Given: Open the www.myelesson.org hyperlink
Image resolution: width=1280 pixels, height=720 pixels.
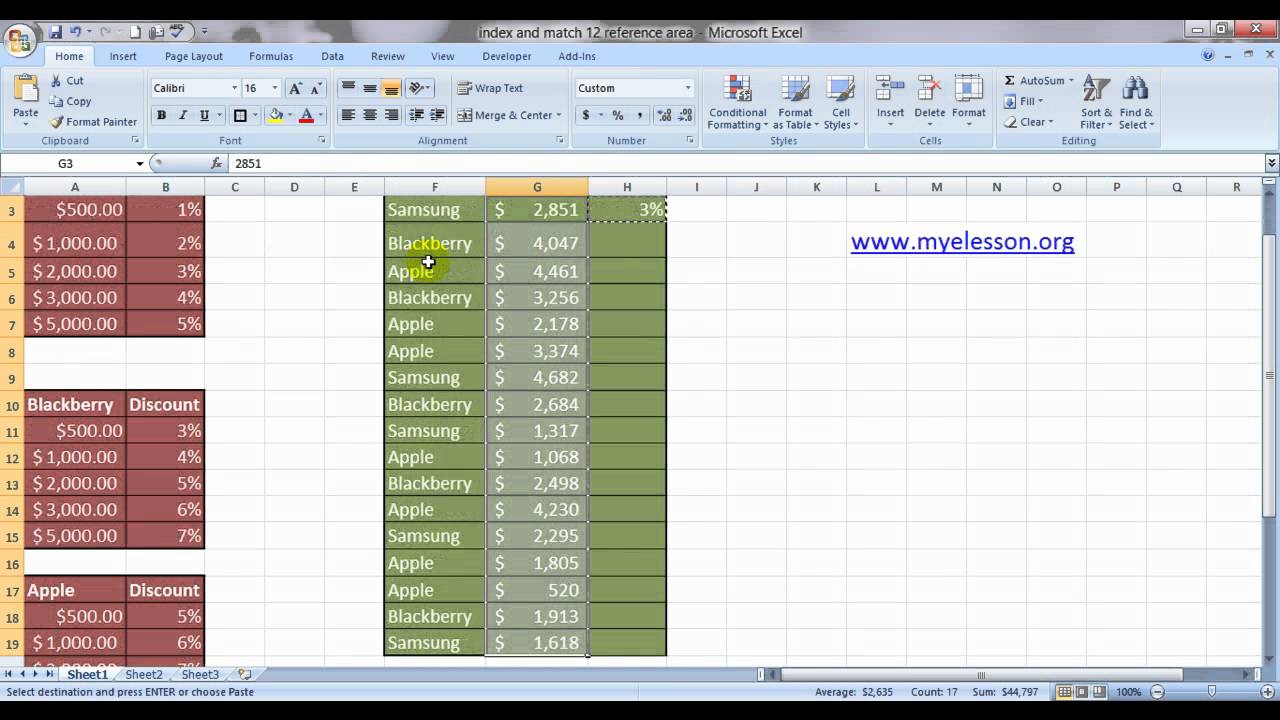Looking at the screenshot, I should 962,241.
